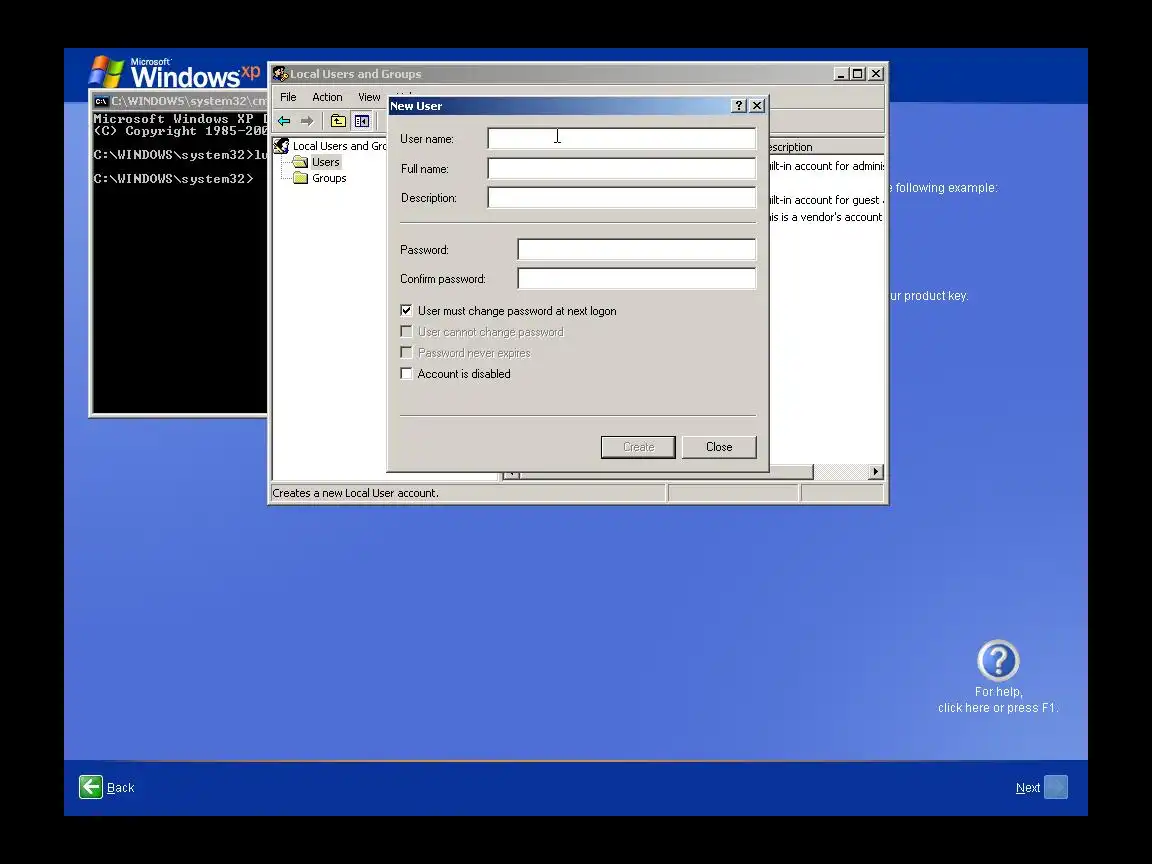Check Password never expires
1152x864 pixels.
pos(406,353)
